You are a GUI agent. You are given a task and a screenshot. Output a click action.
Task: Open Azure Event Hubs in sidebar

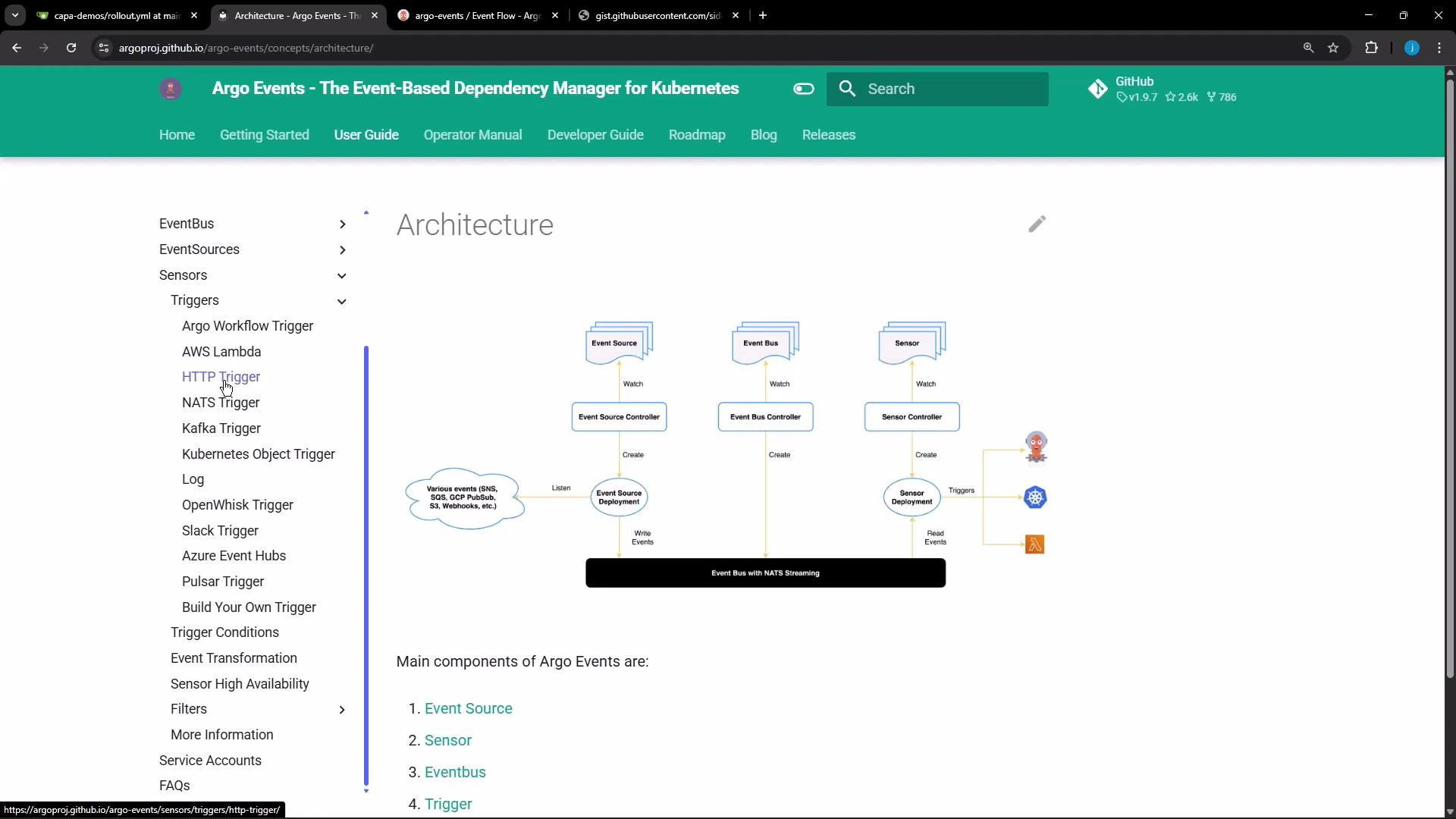(234, 556)
